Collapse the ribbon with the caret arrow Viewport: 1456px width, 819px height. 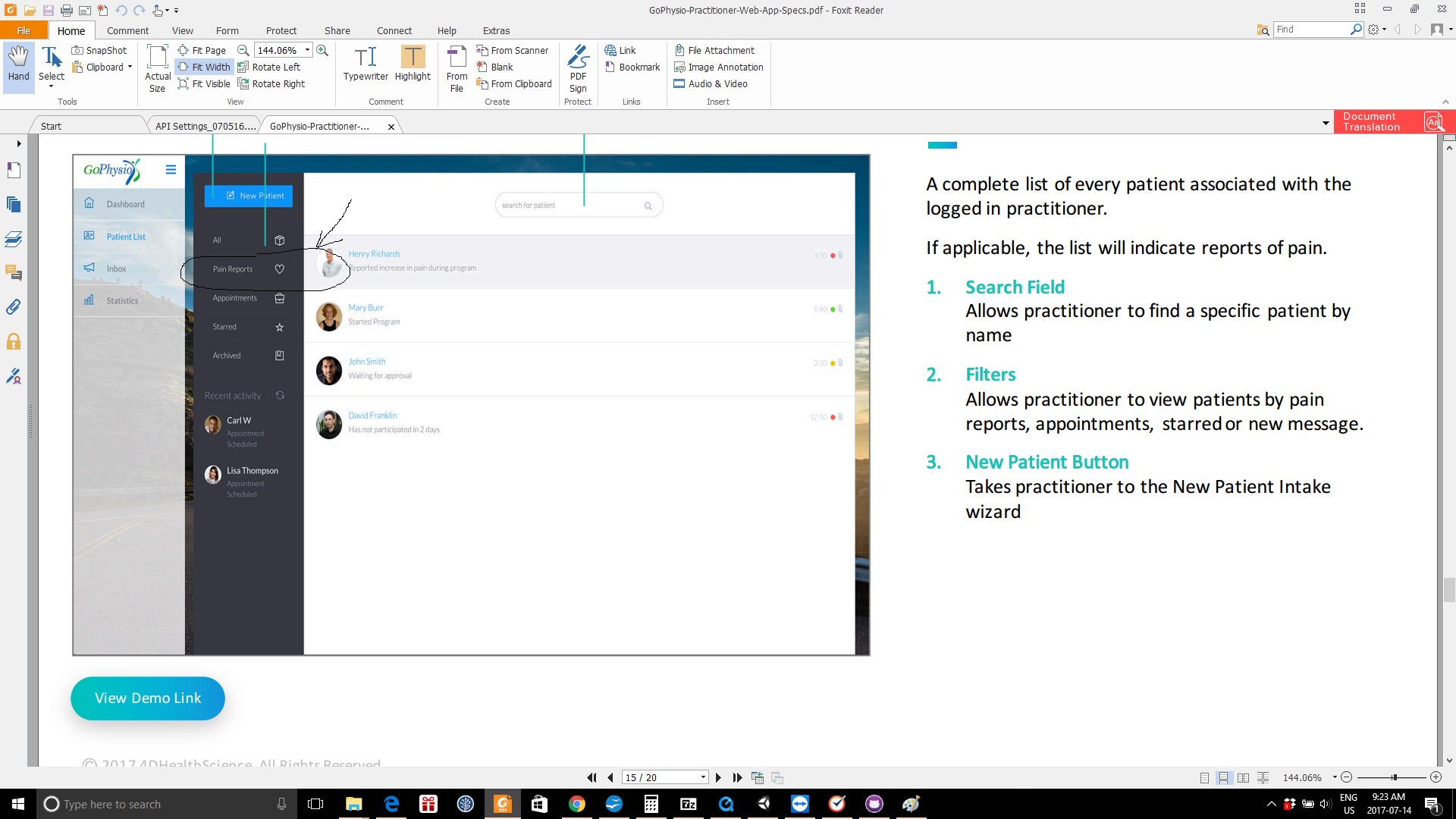(x=1445, y=102)
